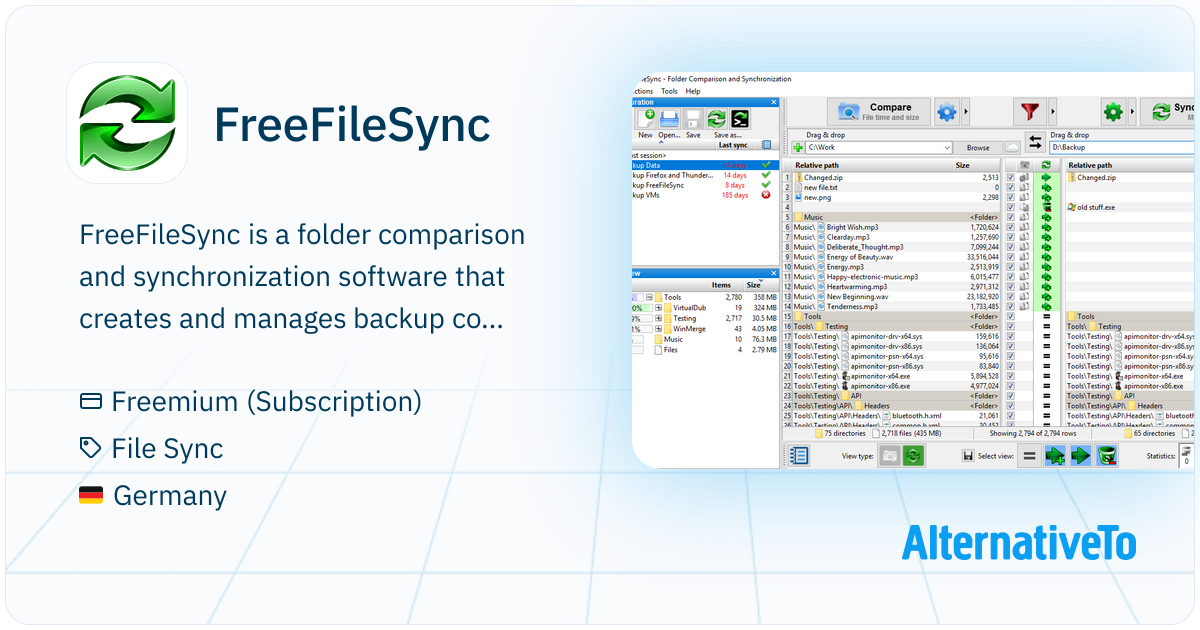The image size is (1200, 630).
Task: Click the Last sync column header
Action: (733, 145)
